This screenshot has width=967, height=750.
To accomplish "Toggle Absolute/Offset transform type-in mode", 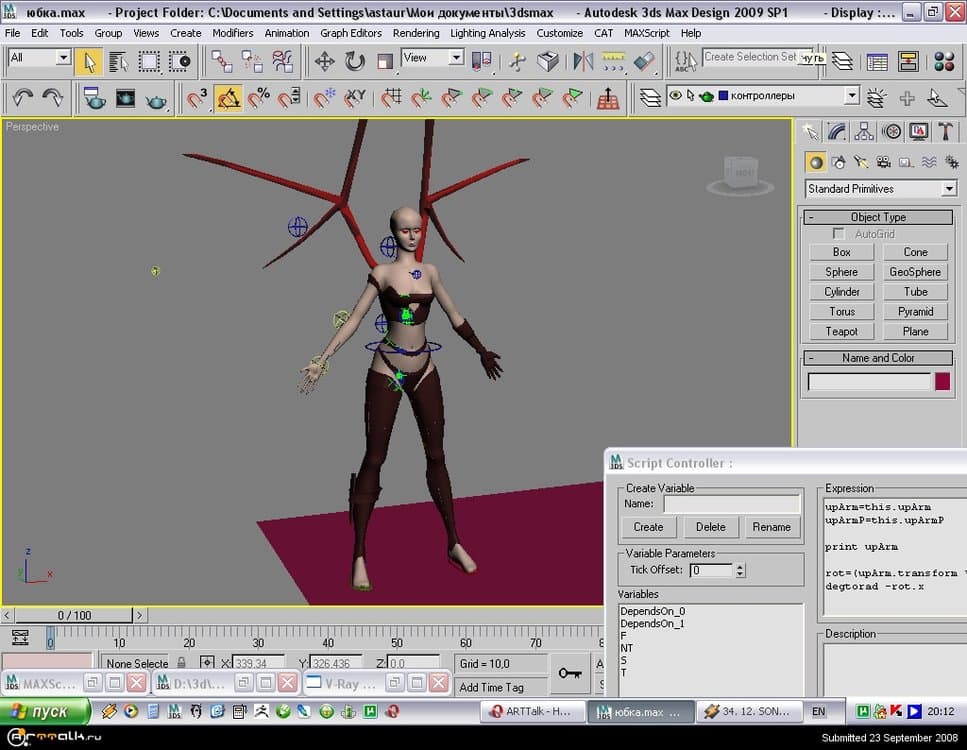I will [207, 663].
